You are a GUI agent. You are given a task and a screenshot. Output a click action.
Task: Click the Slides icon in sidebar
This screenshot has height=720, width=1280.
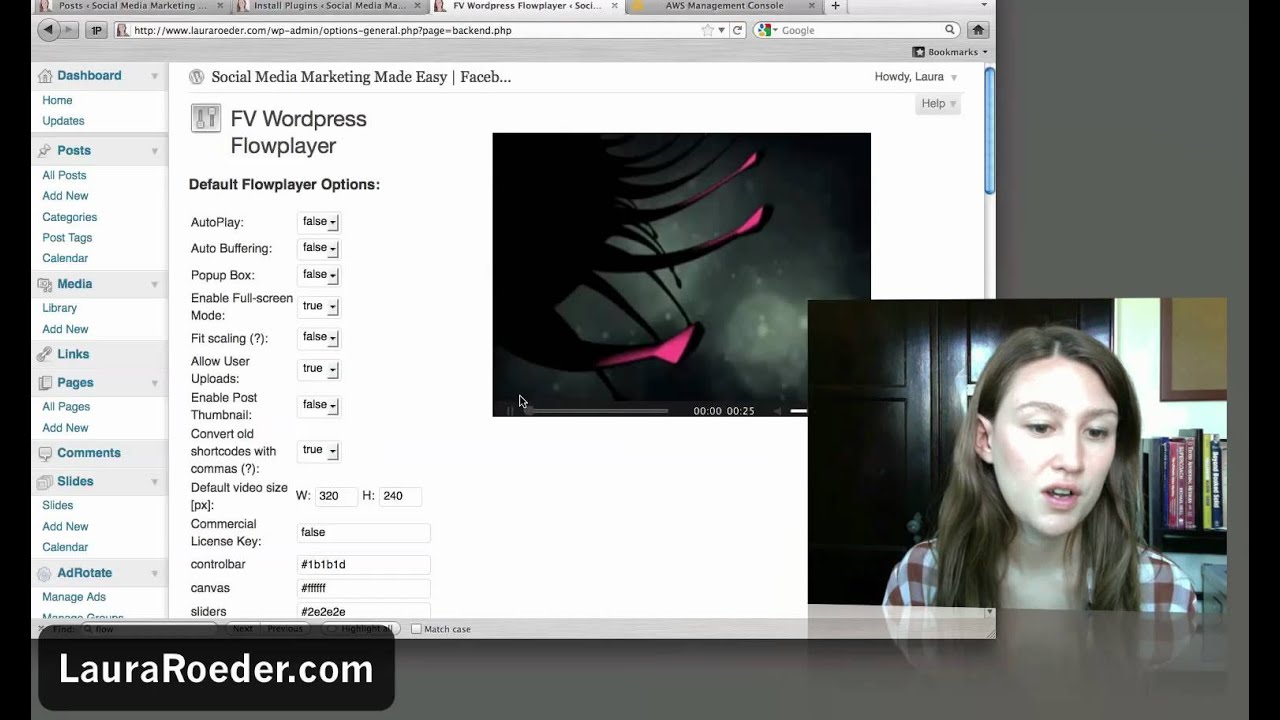45,481
